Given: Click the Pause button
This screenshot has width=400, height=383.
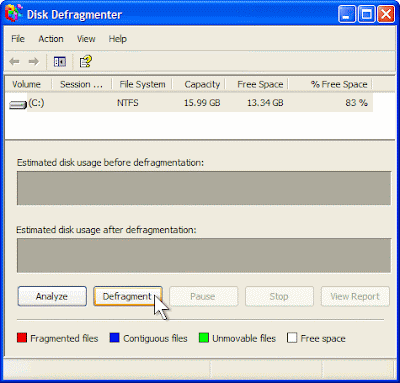Looking at the screenshot, I should pyautogui.click(x=204, y=296).
